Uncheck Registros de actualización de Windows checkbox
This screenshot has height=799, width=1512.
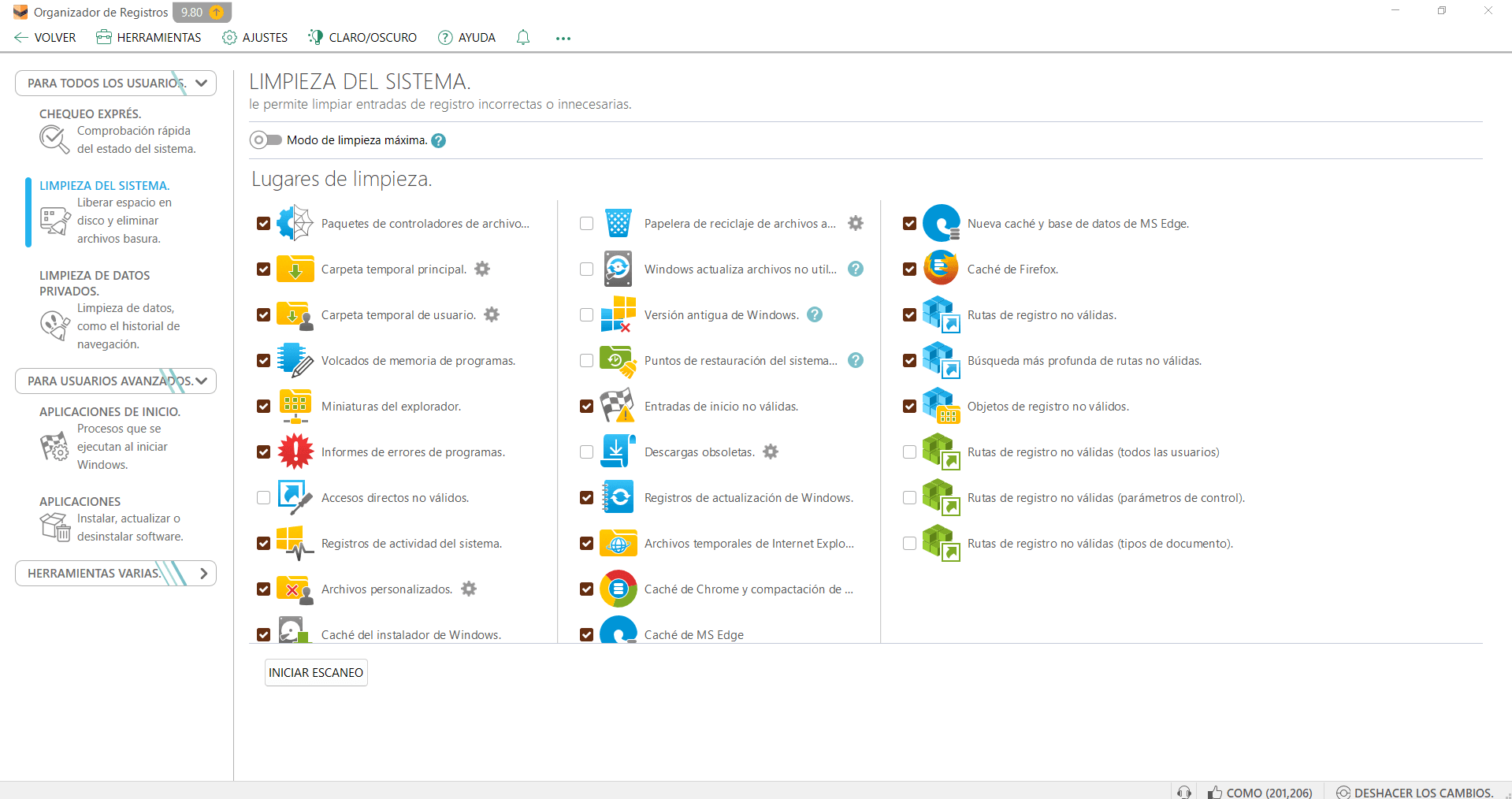pos(586,497)
